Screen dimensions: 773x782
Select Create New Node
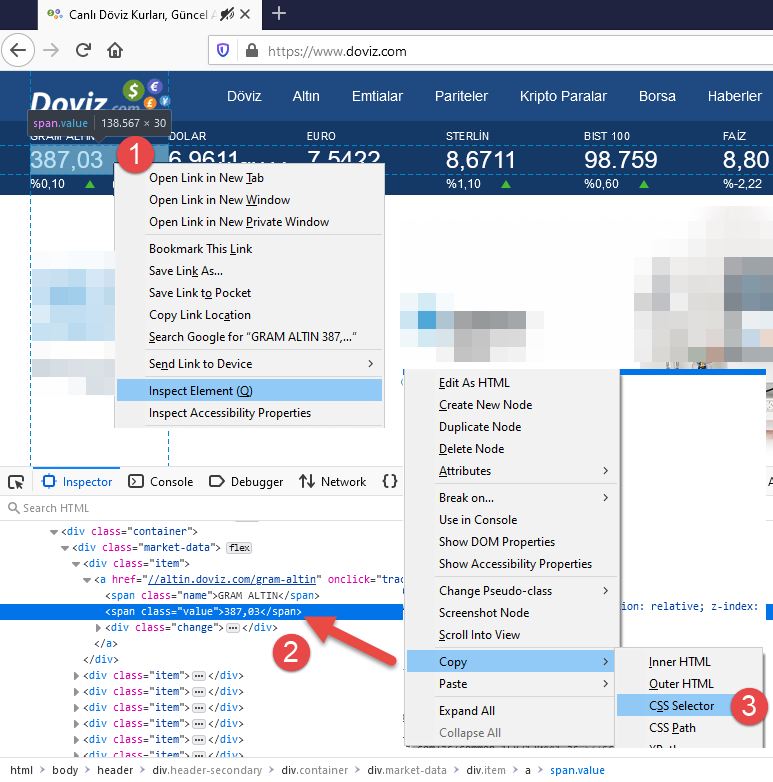tap(512, 404)
